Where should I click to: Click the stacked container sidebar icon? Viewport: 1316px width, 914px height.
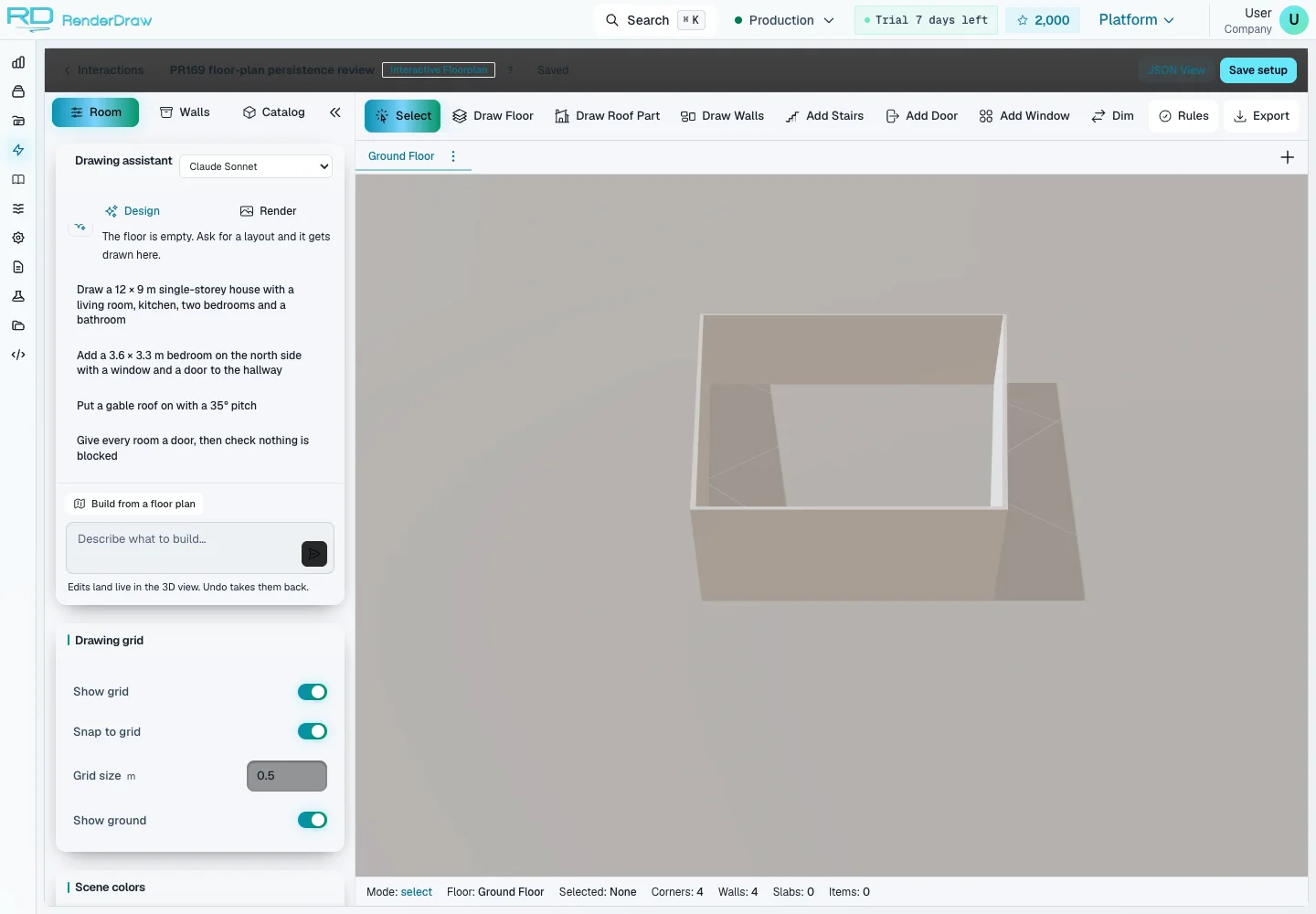pyautogui.click(x=18, y=91)
